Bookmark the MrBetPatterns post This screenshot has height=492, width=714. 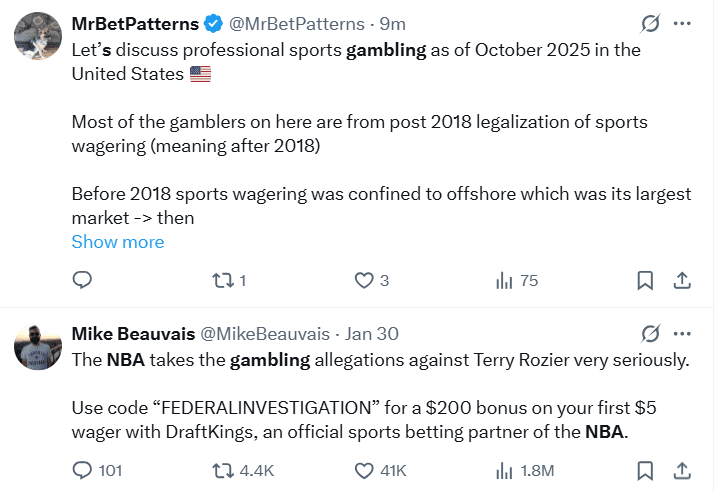pyautogui.click(x=646, y=281)
